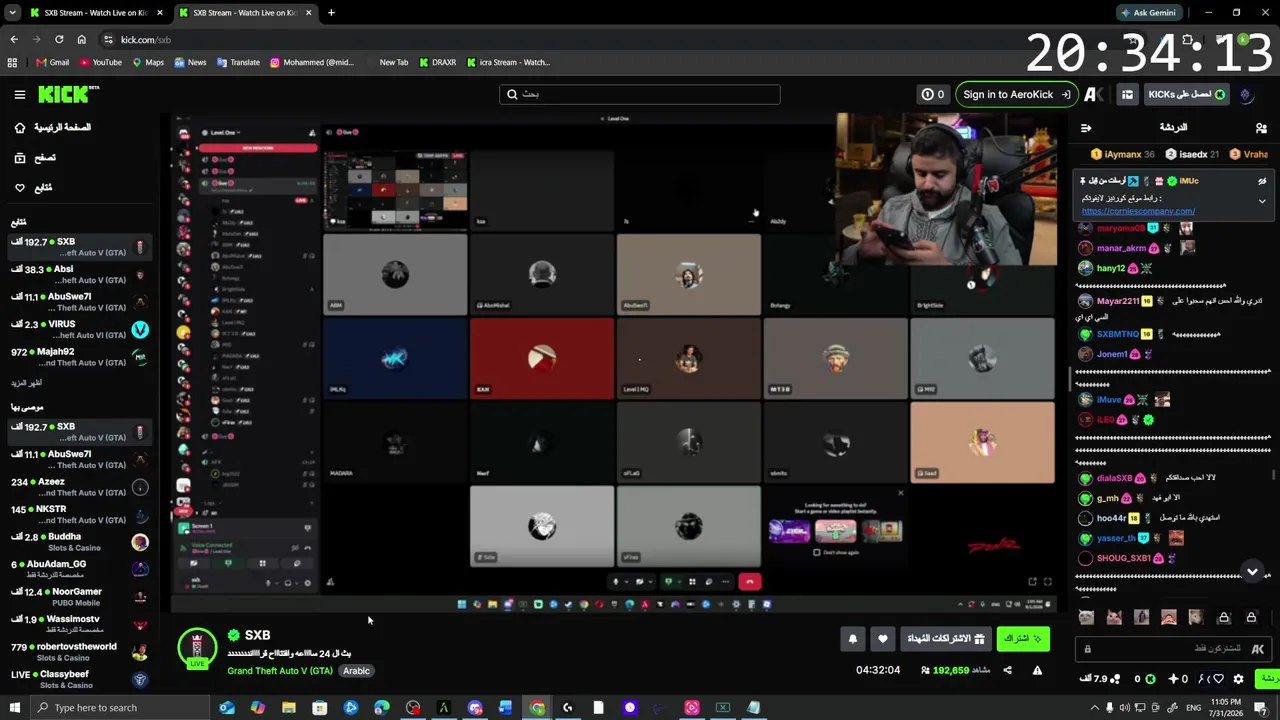Open the YouTube bookmark

[100, 62]
